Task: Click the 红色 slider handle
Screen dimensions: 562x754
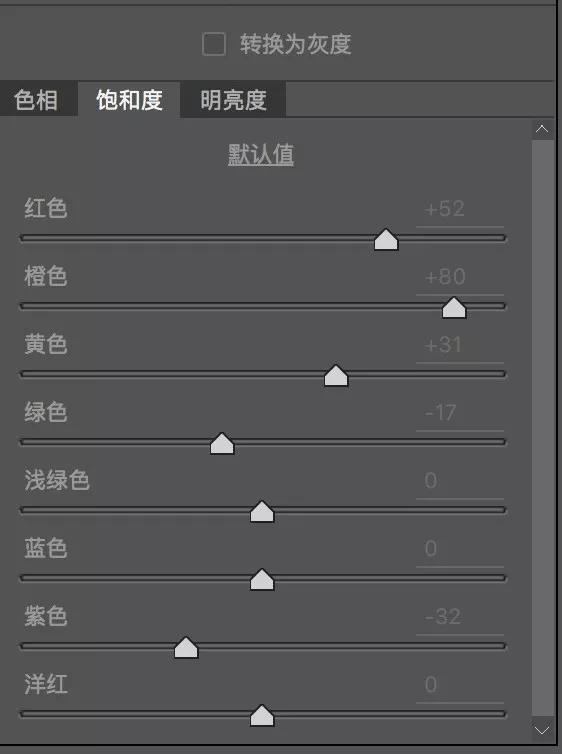Action: [x=386, y=239]
